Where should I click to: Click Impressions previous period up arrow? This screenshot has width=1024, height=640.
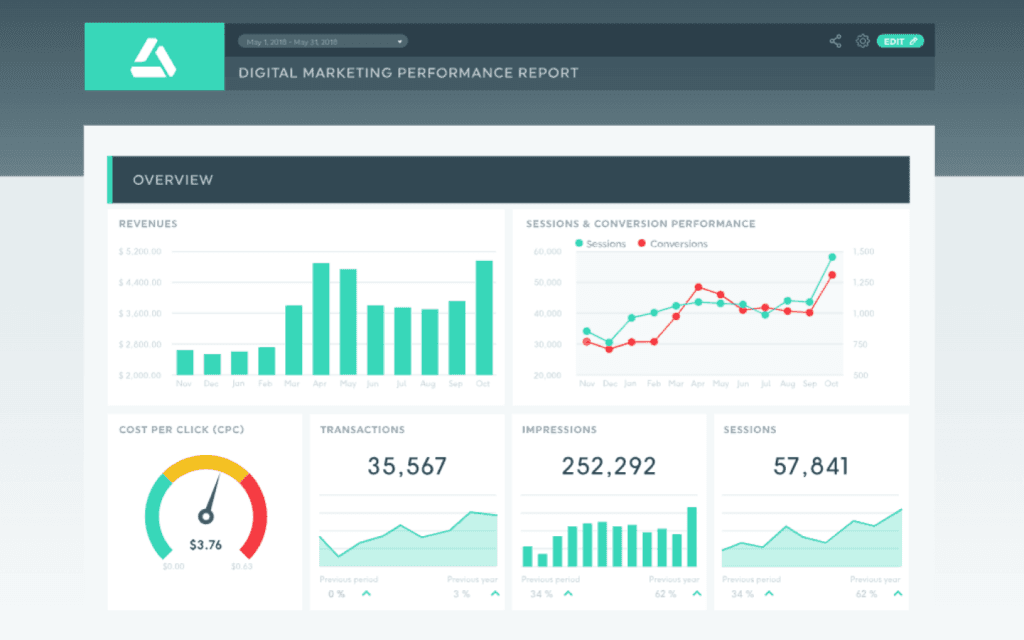click(568, 594)
